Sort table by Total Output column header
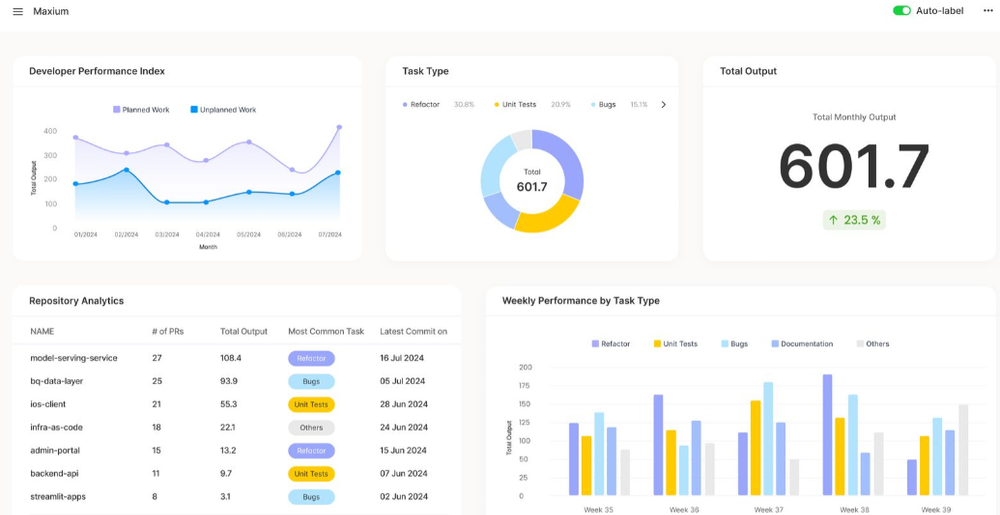 (x=244, y=331)
